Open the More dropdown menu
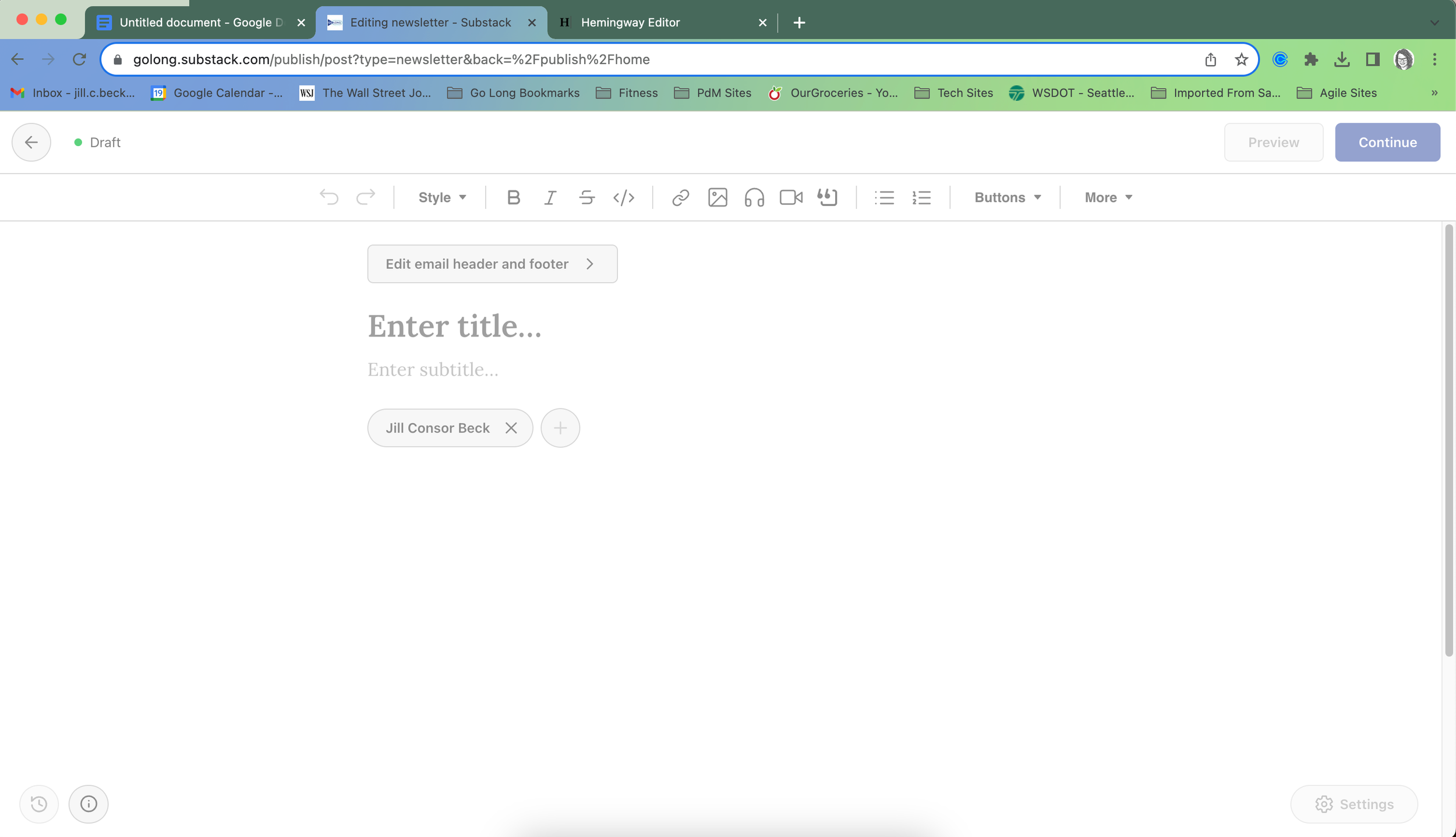The width and height of the screenshot is (1456, 837). 1108,197
